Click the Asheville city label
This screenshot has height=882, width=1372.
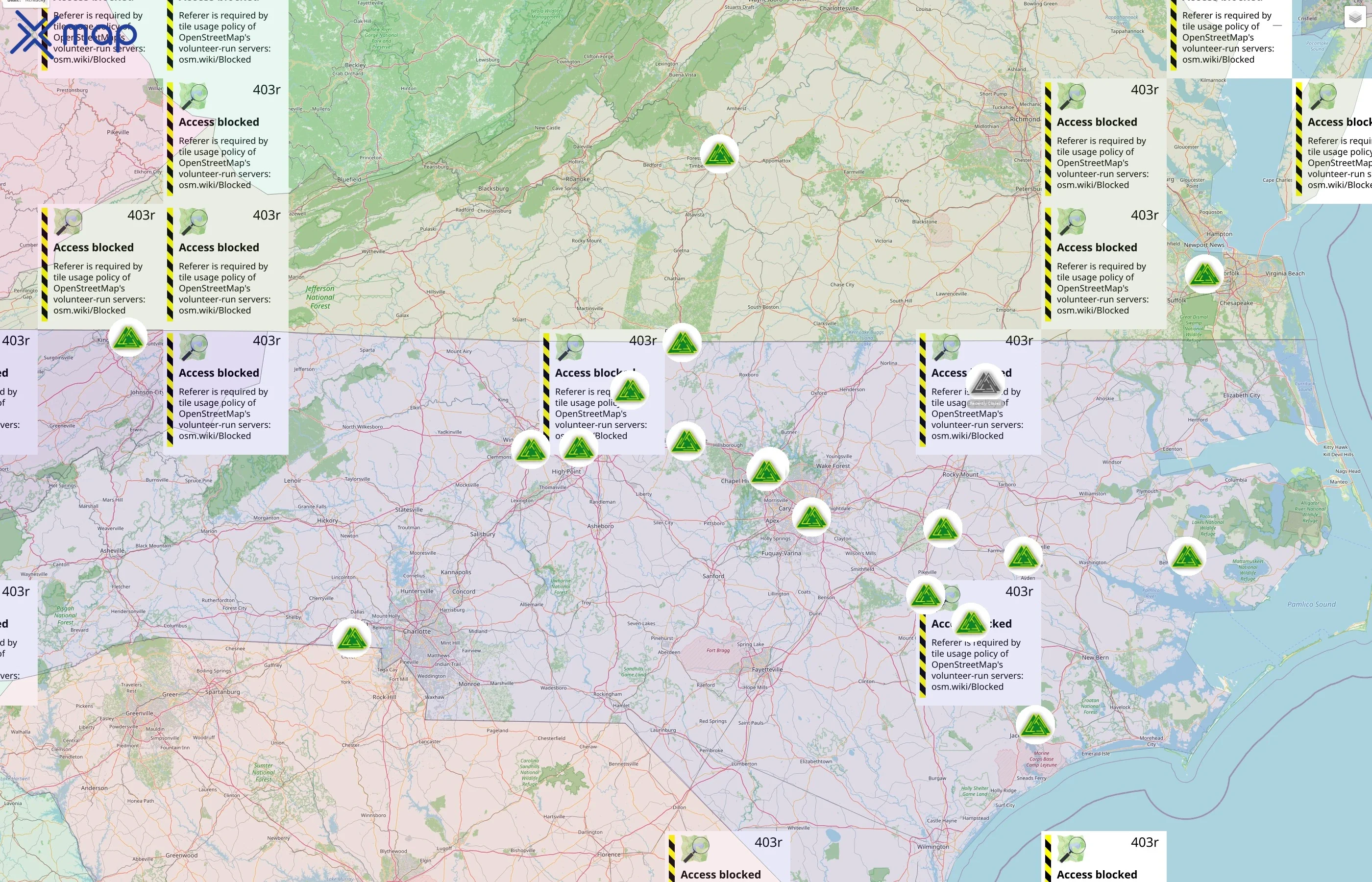pos(112,550)
